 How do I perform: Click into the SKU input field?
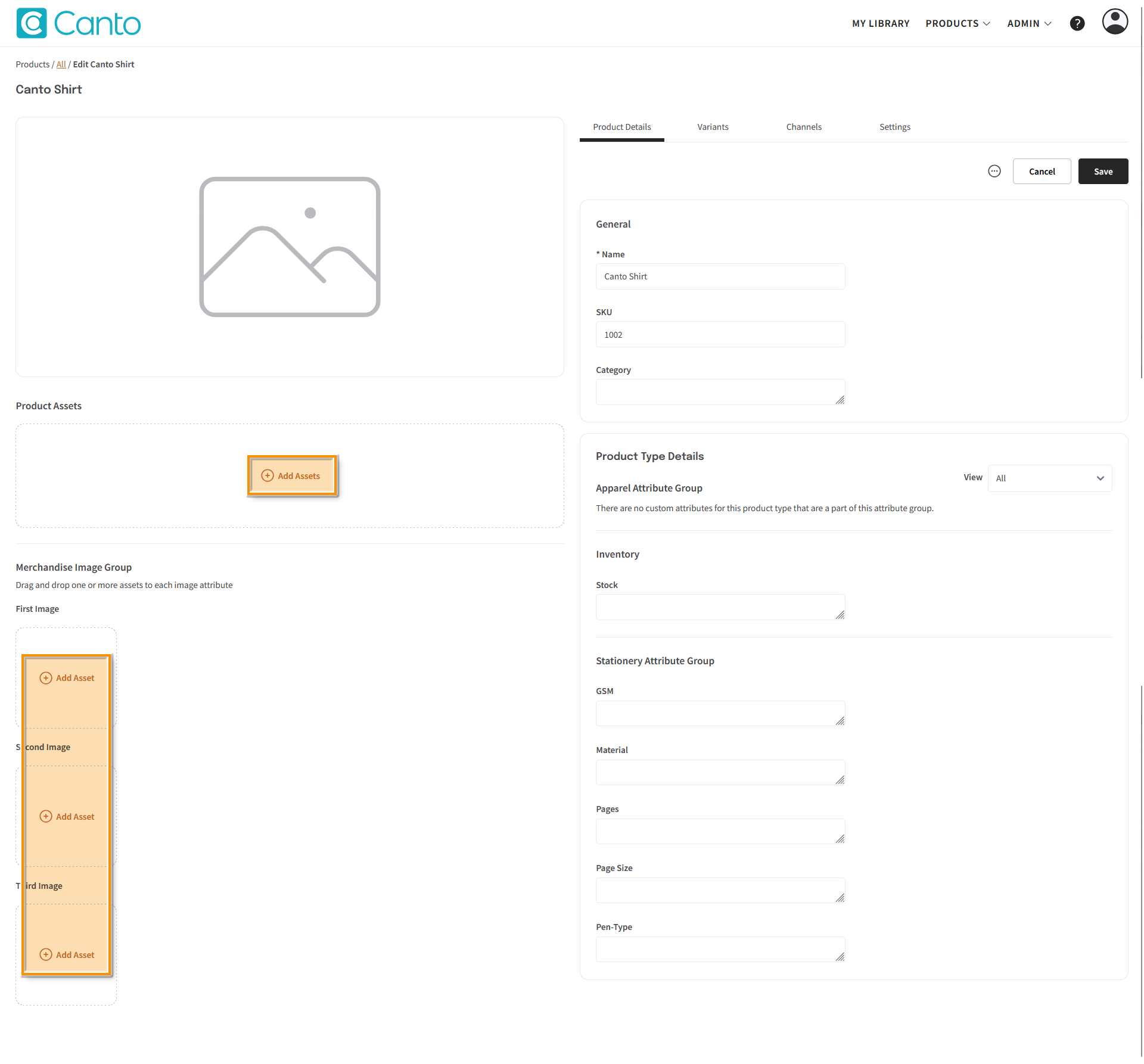[x=720, y=335]
